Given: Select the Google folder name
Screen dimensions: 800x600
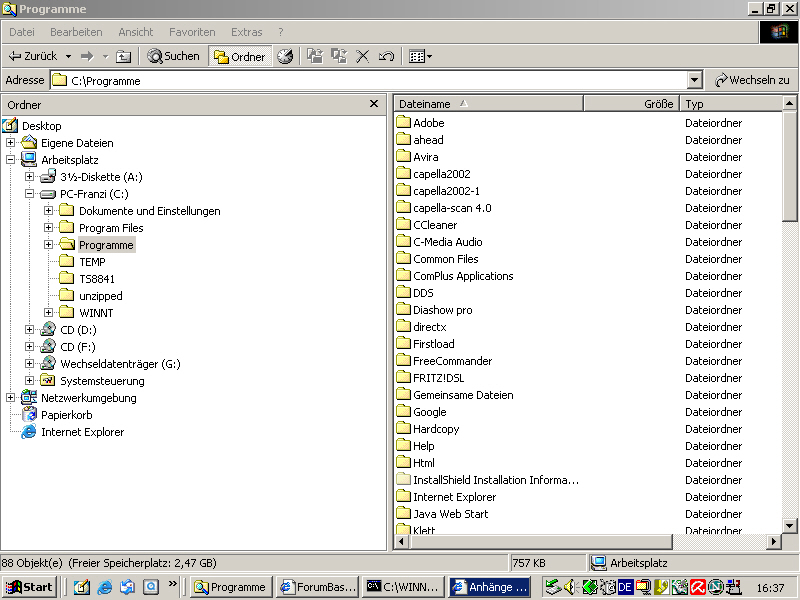Looking at the screenshot, I should point(430,412).
